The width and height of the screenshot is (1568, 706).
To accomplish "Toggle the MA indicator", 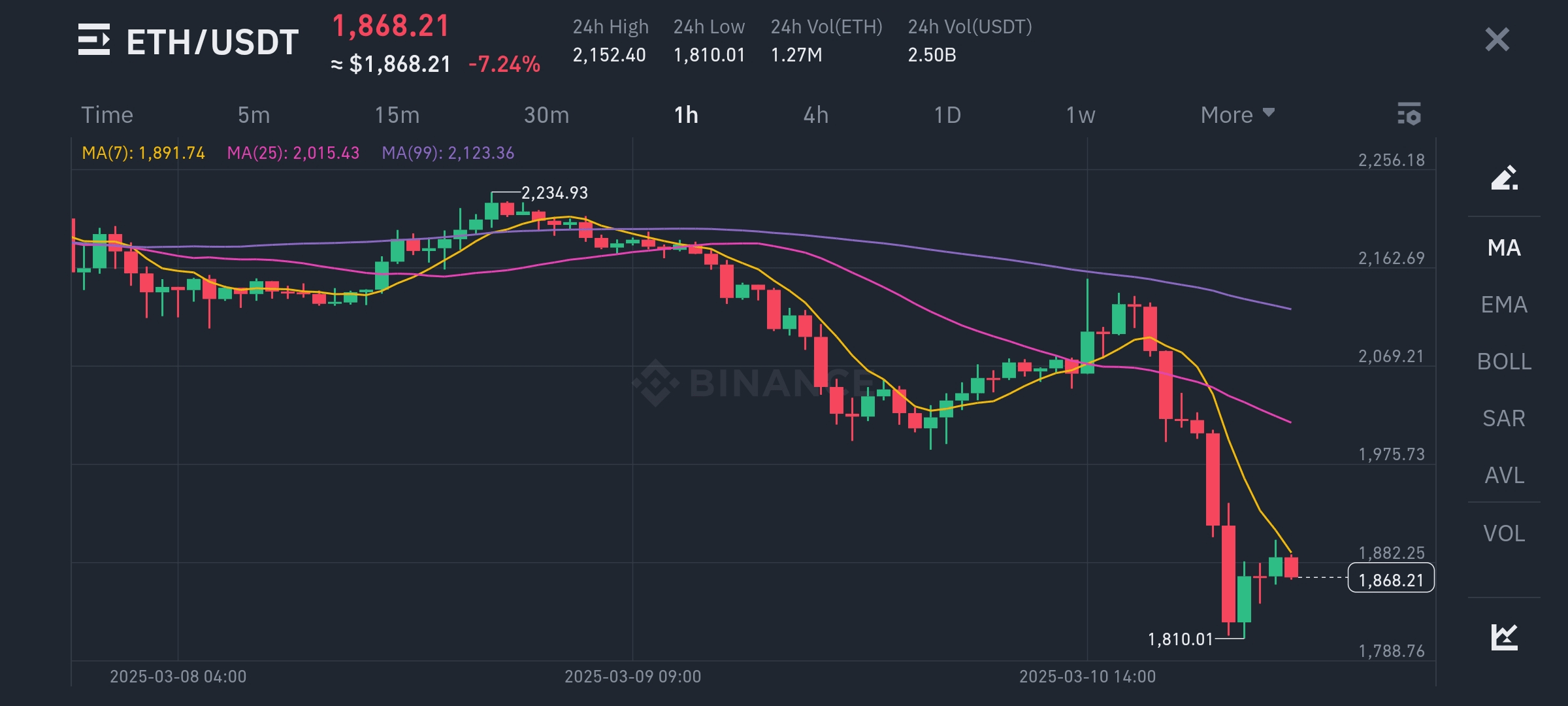I will 1504,248.
